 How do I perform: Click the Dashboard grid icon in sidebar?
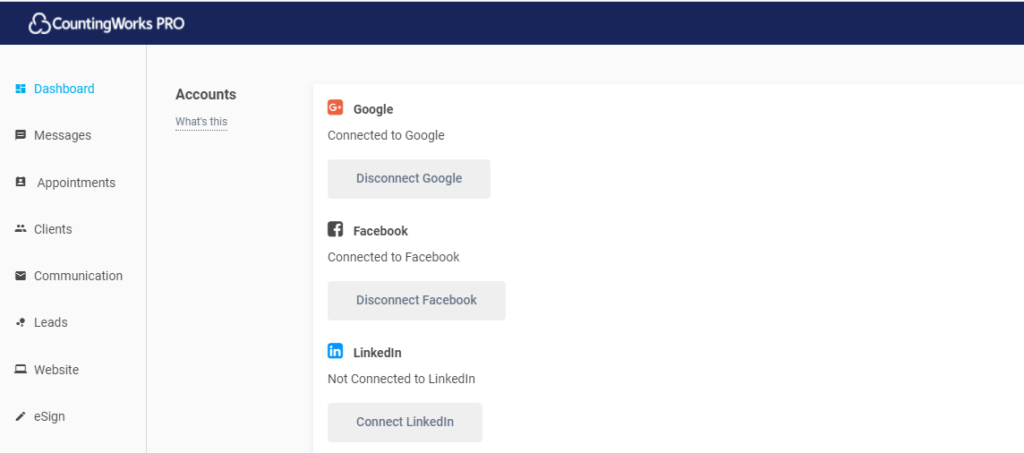tap(20, 88)
